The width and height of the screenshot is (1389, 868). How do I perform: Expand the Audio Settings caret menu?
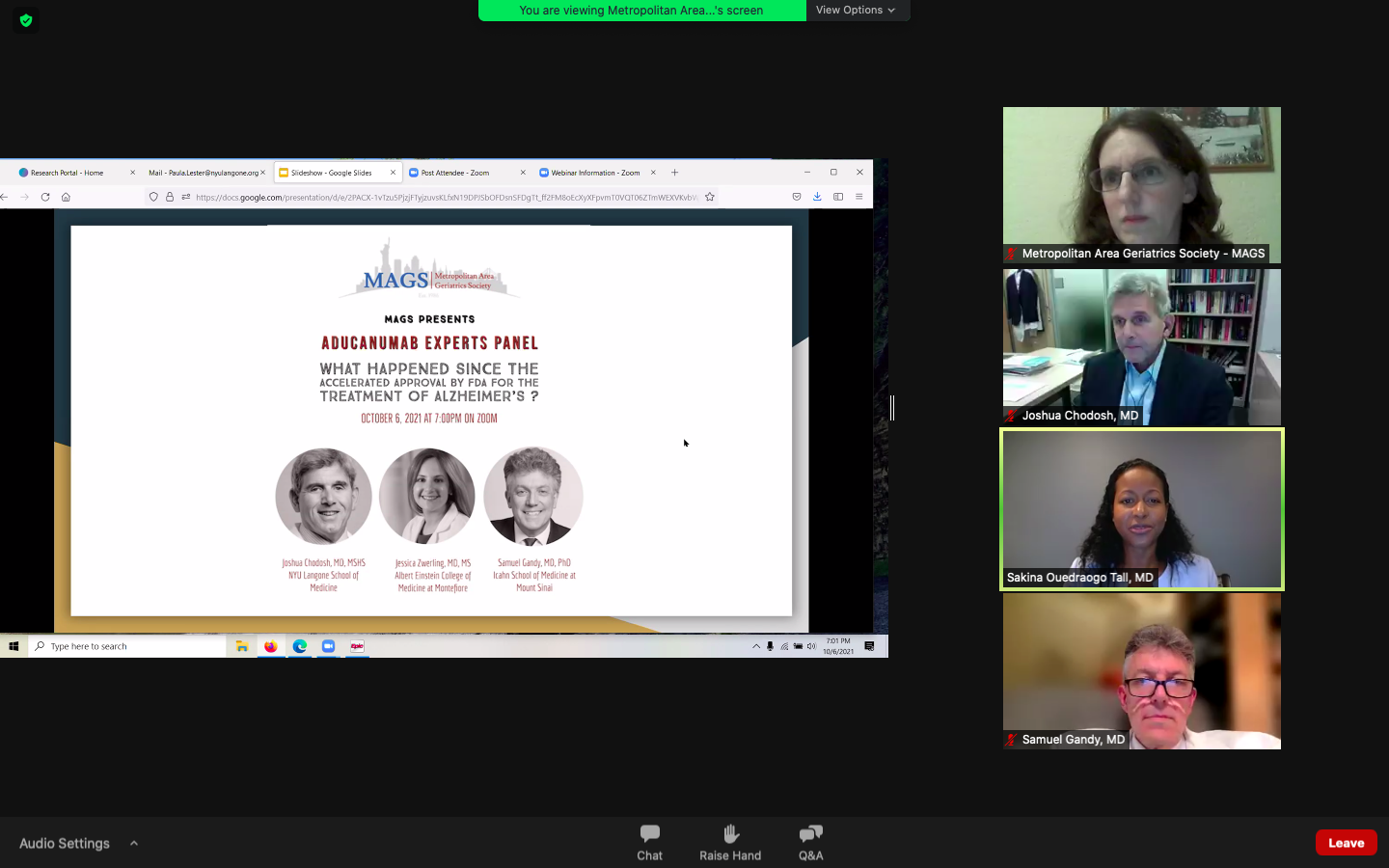134,843
